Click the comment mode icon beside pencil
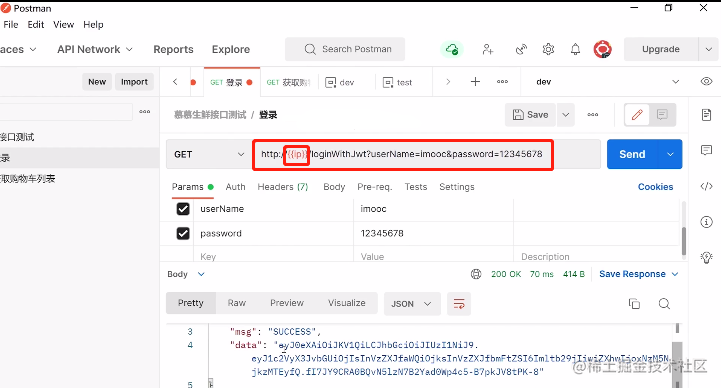Screen dimensions: 721x388 pyautogui.click(x=662, y=114)
